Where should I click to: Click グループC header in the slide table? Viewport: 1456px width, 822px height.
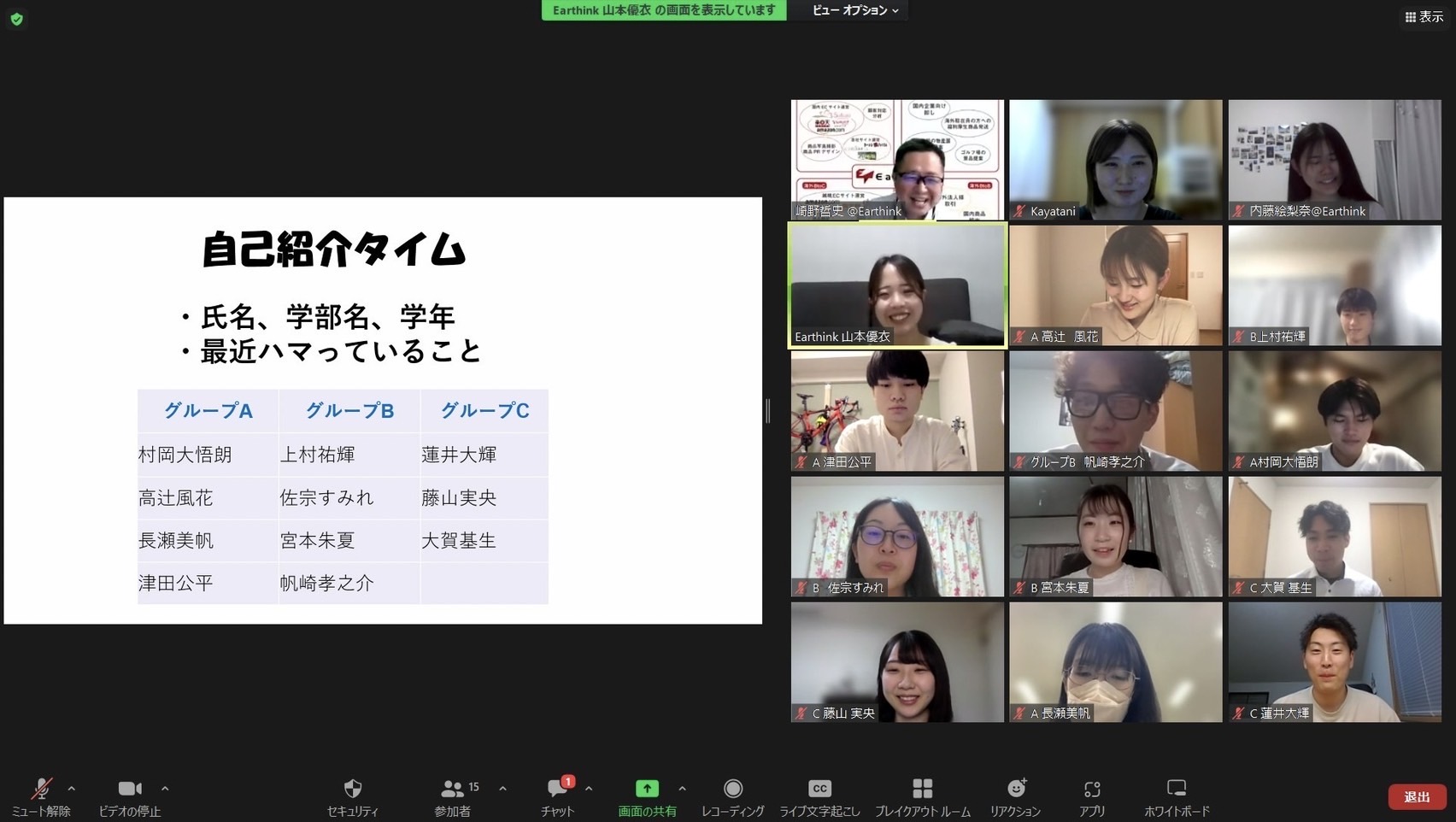(x=484, y=411)
